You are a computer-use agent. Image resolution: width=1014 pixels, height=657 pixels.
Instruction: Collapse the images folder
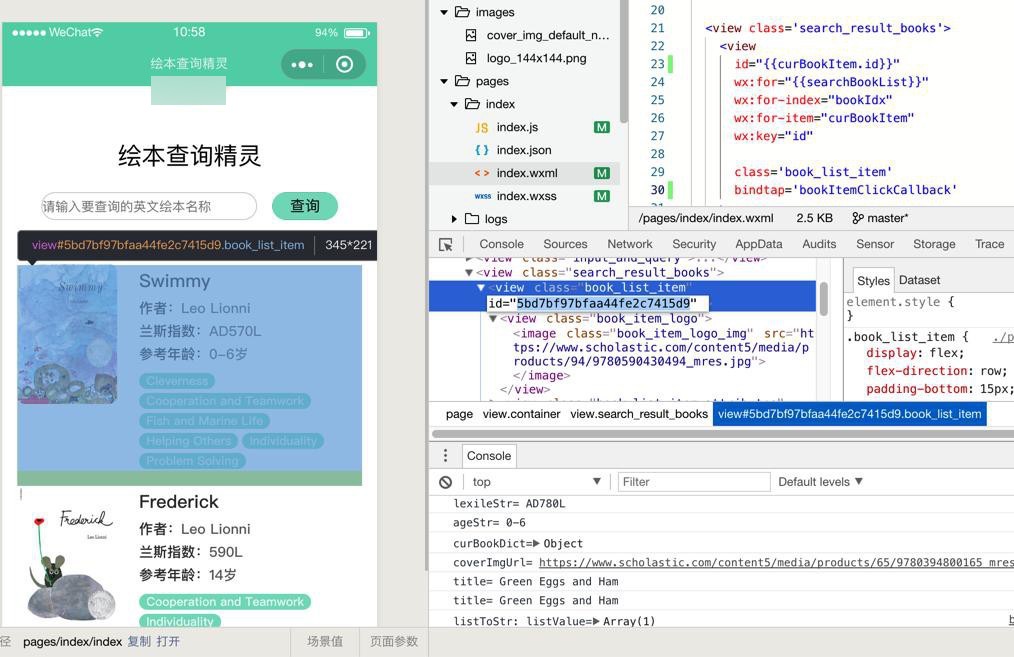coord(444,12)
